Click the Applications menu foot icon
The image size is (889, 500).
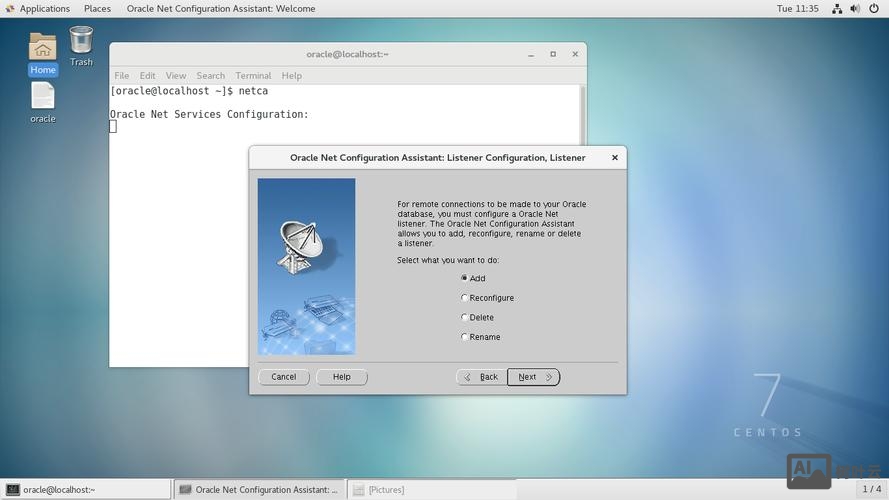pyautogui.click(x=10, y=9)
